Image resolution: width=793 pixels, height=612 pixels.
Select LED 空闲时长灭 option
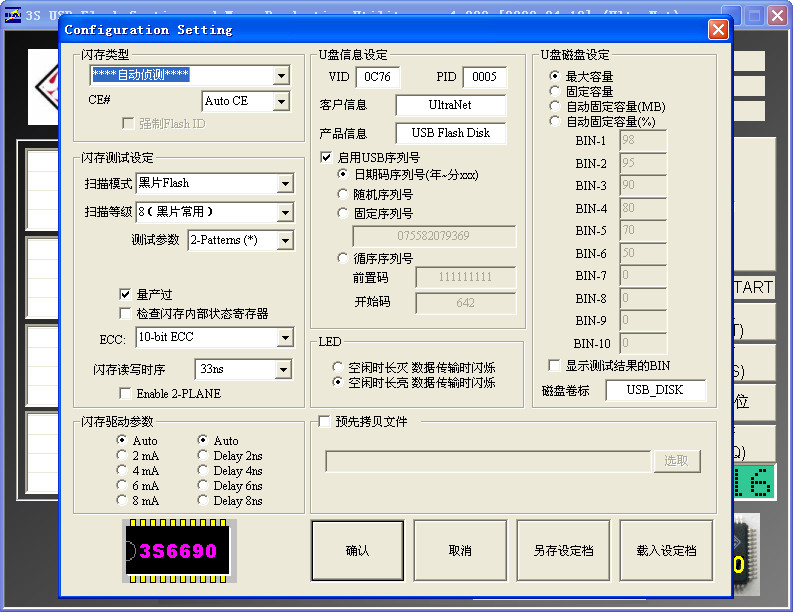[x=337, y=367]
